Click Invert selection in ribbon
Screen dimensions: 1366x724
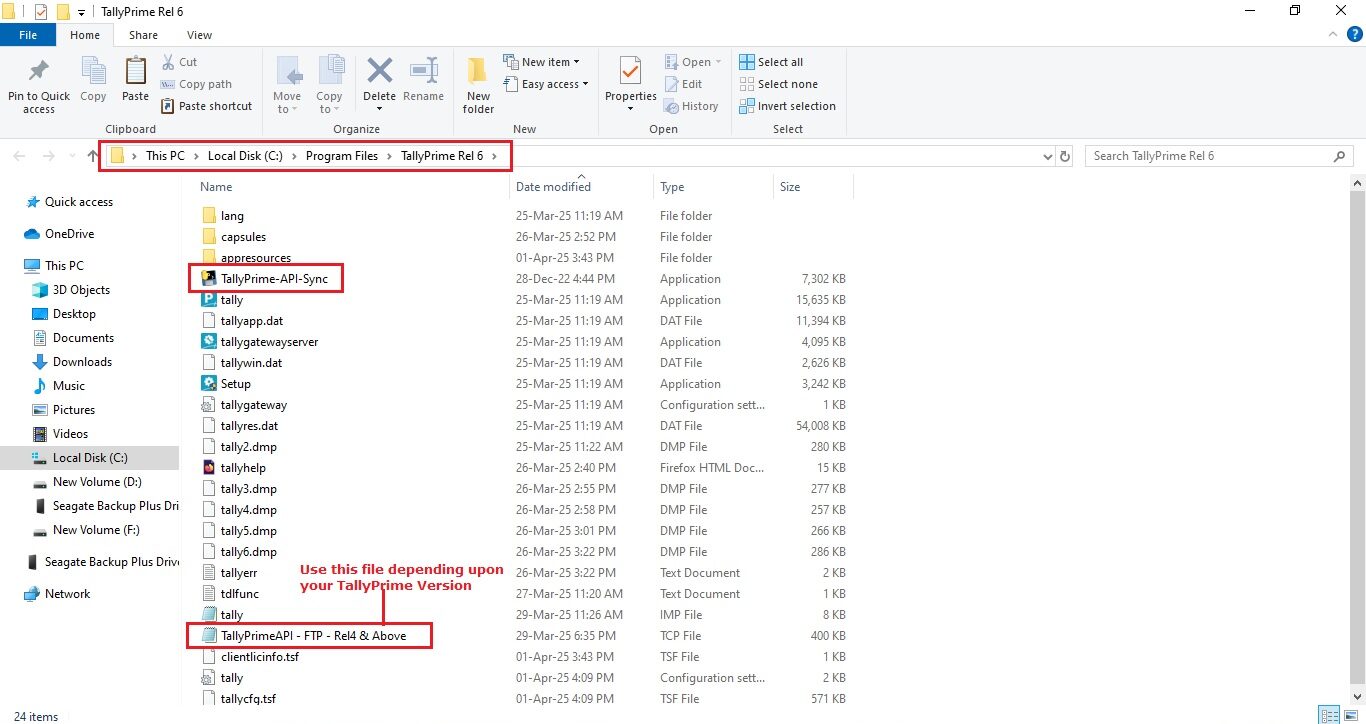click(787, 106)
